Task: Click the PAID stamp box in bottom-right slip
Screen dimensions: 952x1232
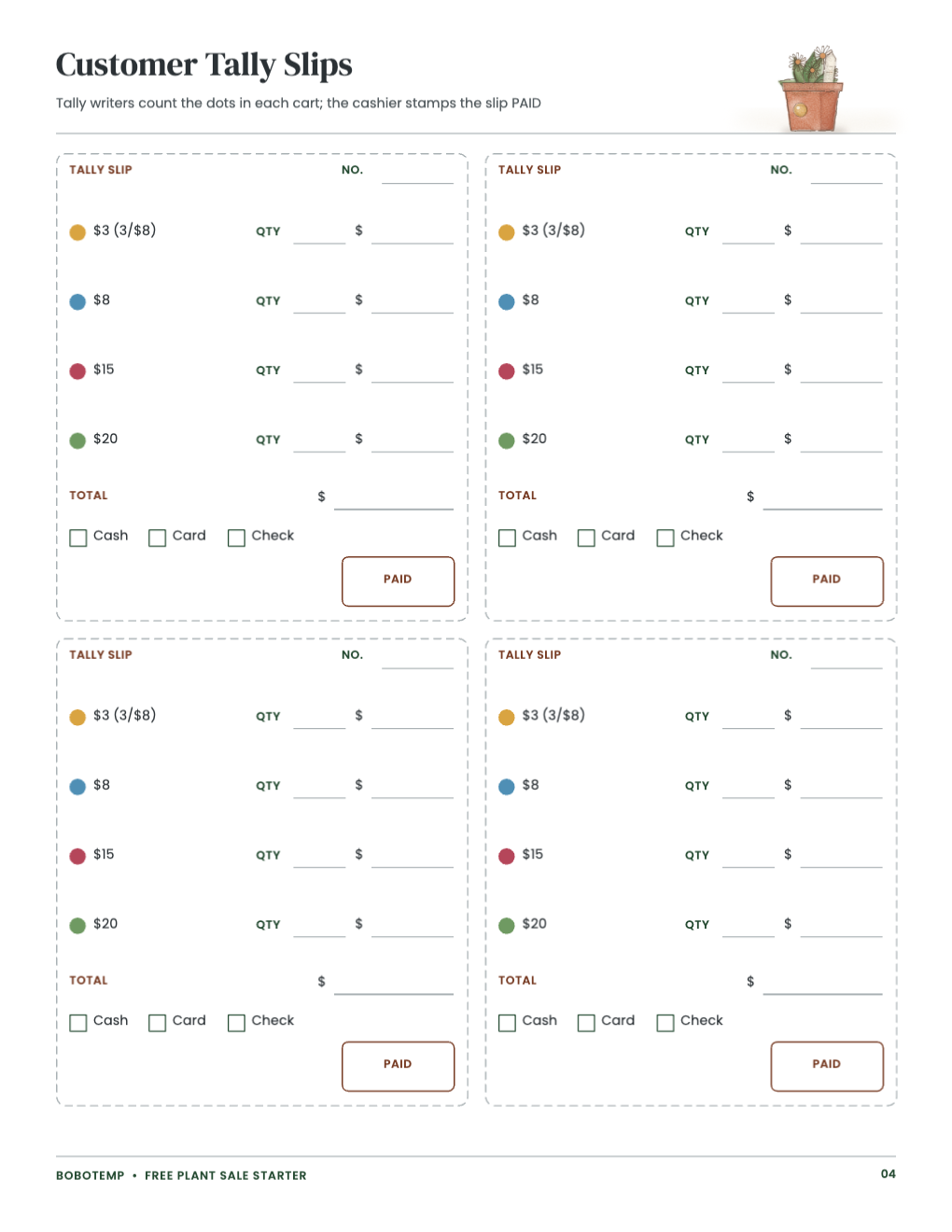Action: (x=827, y=1066)
